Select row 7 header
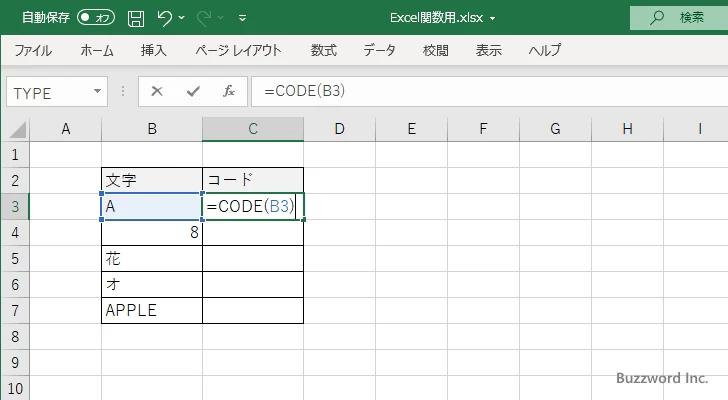 [x=15, y=310]
